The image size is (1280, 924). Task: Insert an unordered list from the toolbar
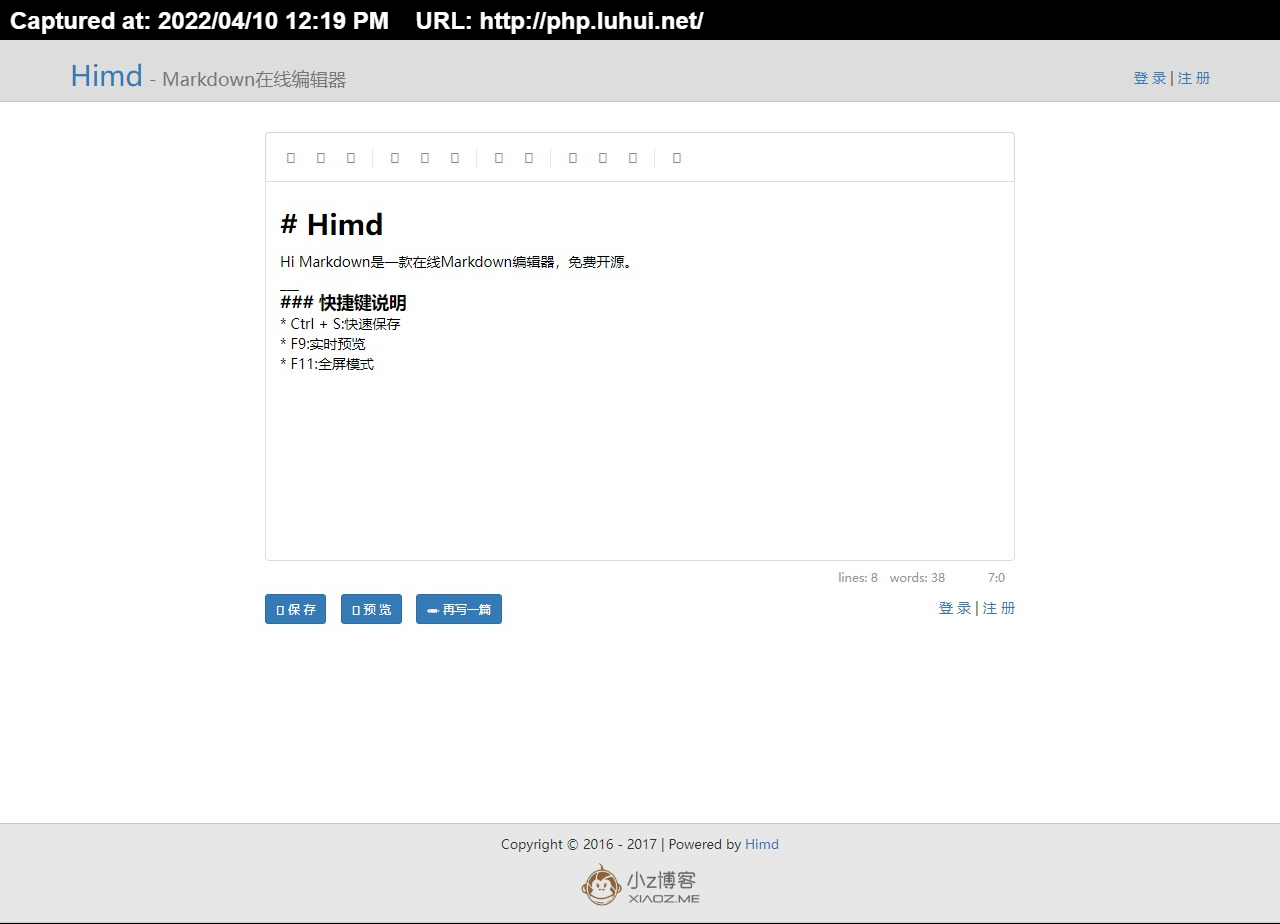425,158
